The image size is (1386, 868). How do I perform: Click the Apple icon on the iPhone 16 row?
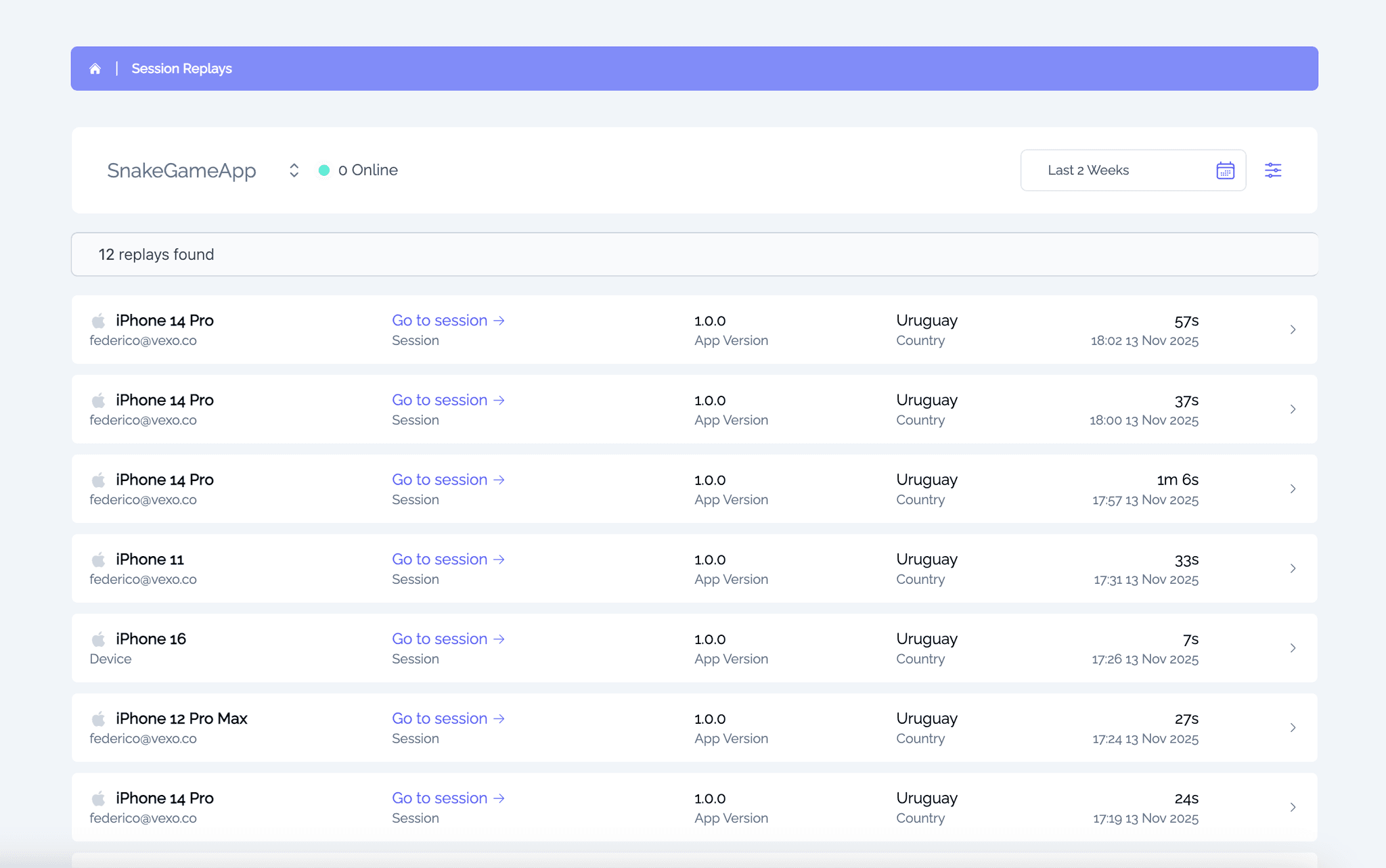coord(99,639)
